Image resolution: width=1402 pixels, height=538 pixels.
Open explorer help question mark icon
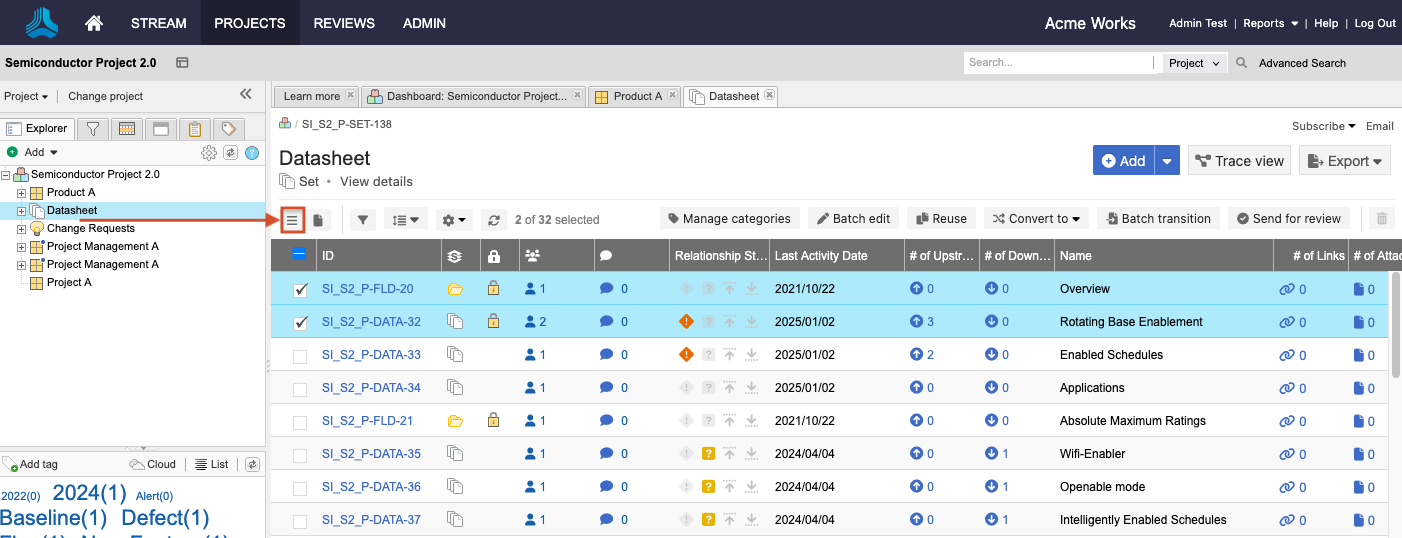pyautogui.click(x=252, y=152)
